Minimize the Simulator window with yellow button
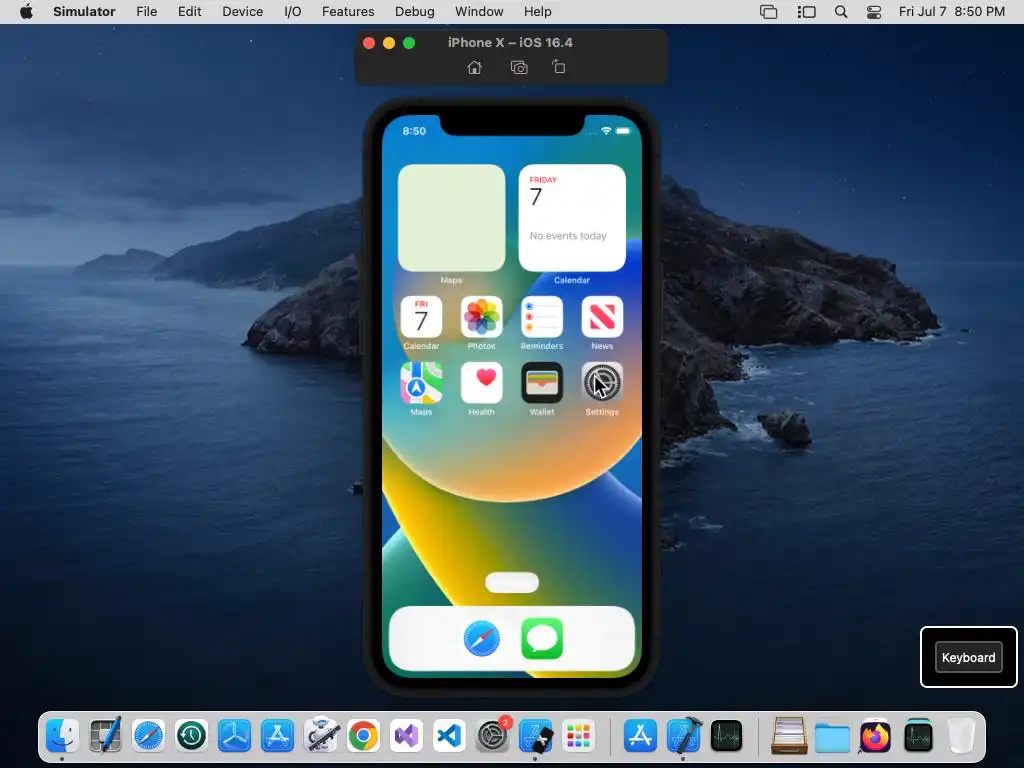The image size is (1024, 768). click(389, 43)
